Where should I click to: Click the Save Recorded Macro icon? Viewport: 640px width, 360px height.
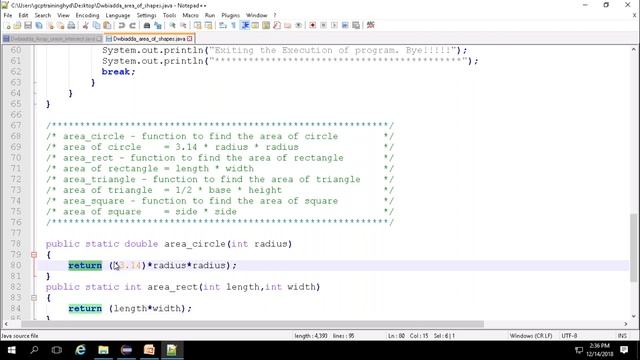[356, 25]
